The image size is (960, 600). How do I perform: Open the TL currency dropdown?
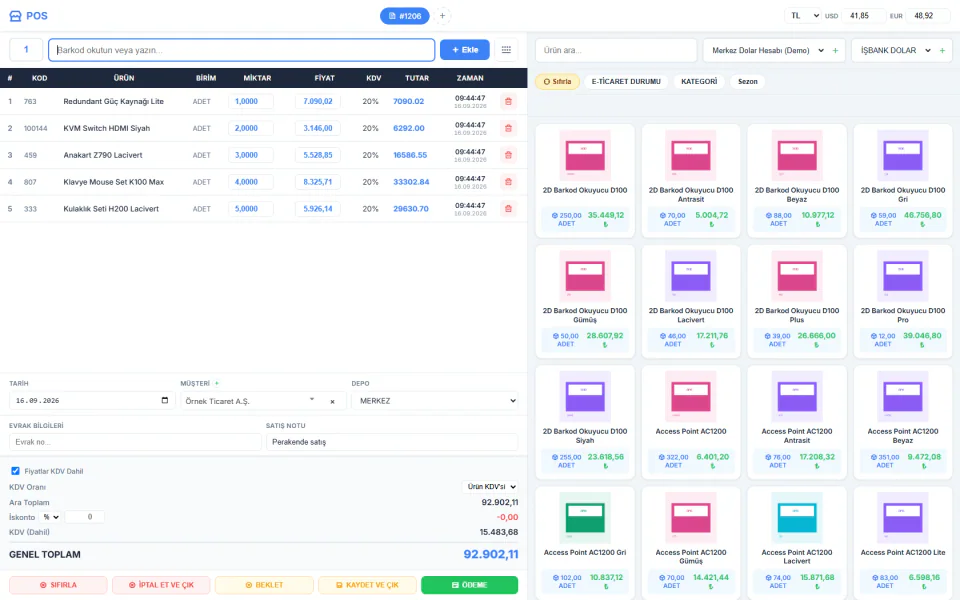pyautogui.click(x=803, y=16)
